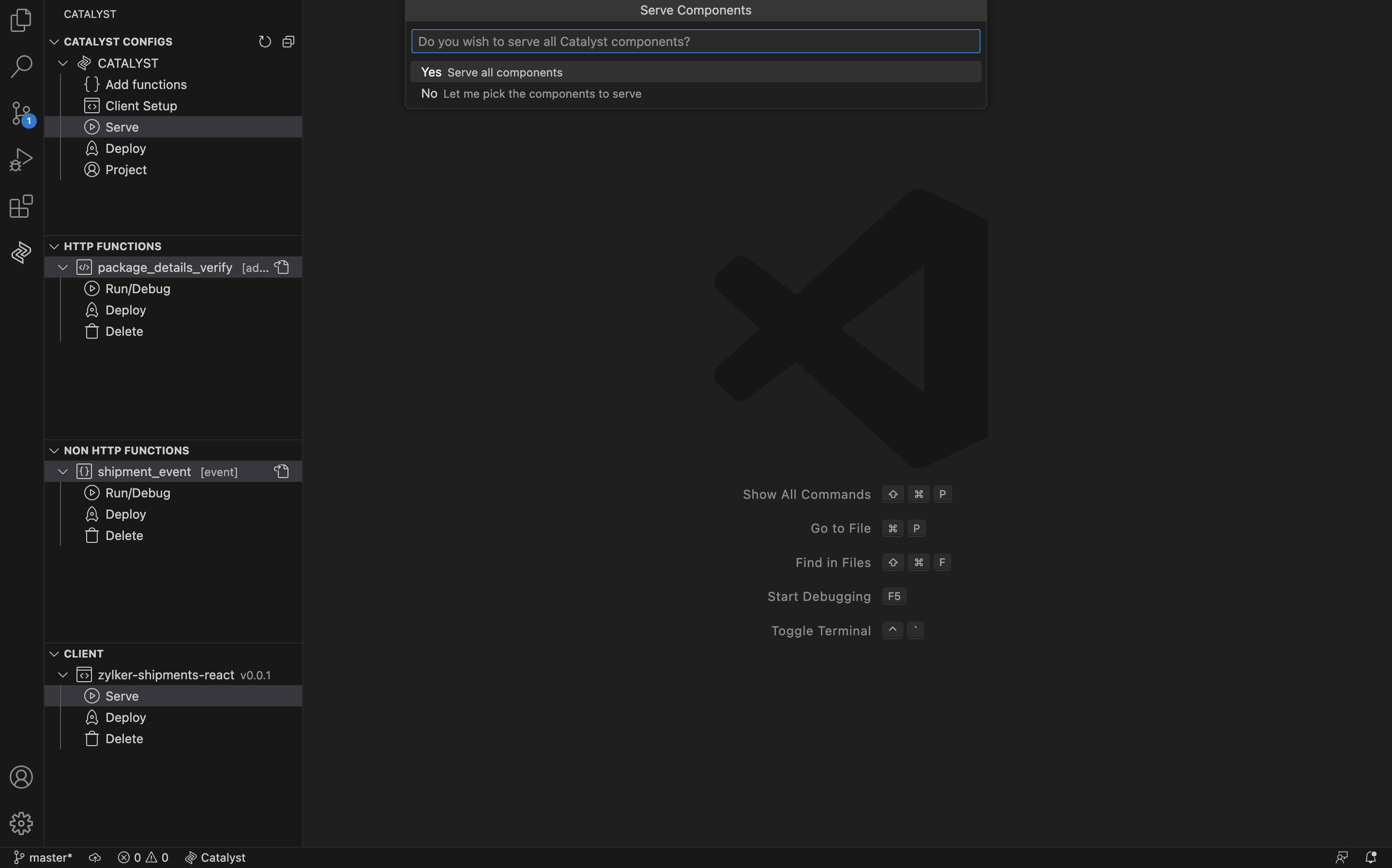The height and width of the screenshot is (868, 1392).
Task: Serve the zylker-shipments-react client
Action: [173, 696]
